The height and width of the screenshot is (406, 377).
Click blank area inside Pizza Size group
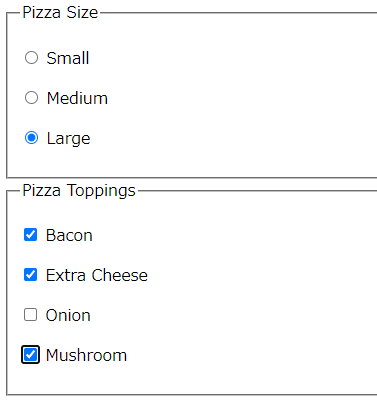pyautogui.click(x=233, y=97)
